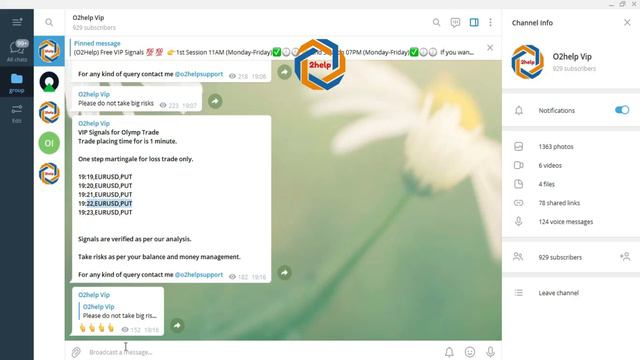Image resolution: width=640 pixels, height=360 pixels.
Task: Open the three-dot channel options menu
Action: [x=490, y=22]
